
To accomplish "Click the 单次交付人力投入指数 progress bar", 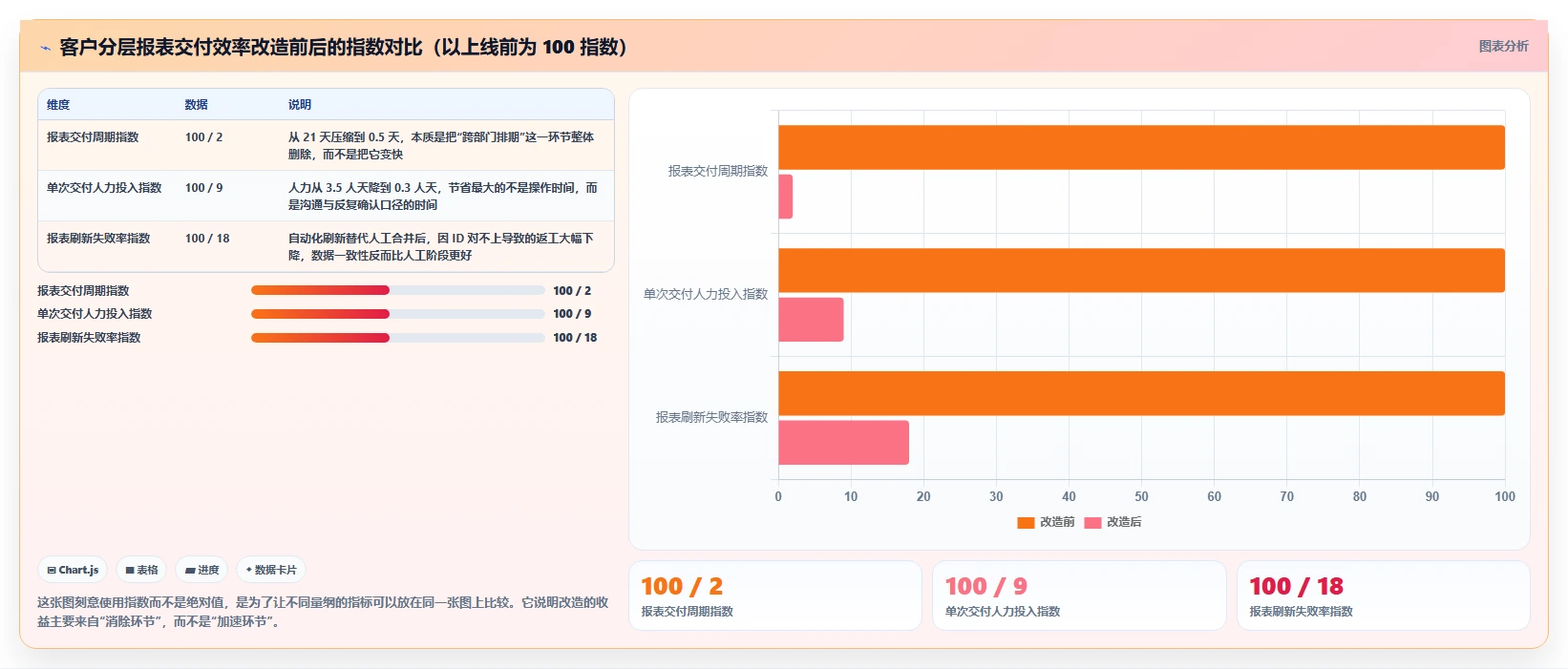I will 397,313.
